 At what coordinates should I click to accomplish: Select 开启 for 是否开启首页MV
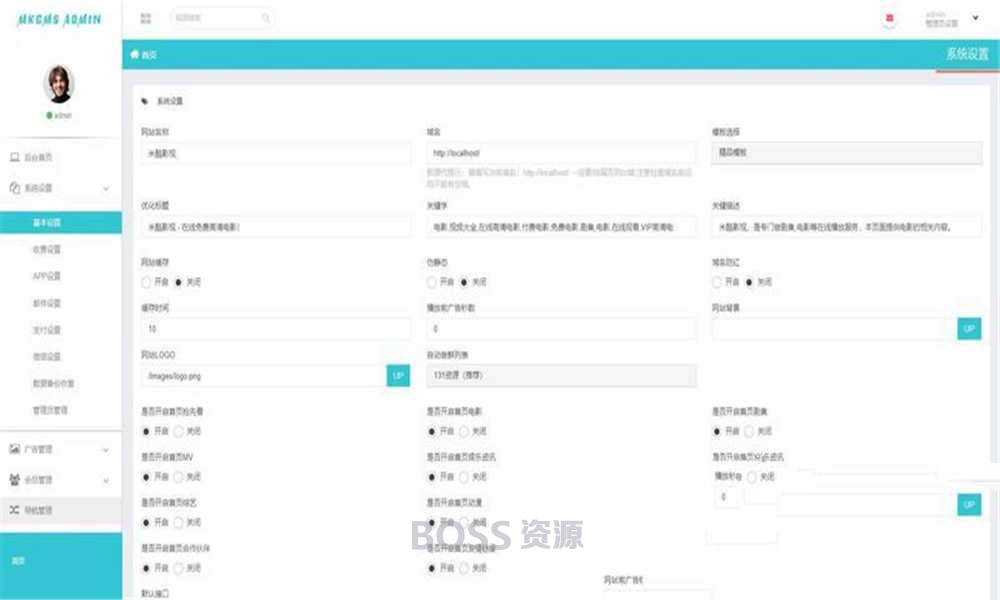point(146,477)
